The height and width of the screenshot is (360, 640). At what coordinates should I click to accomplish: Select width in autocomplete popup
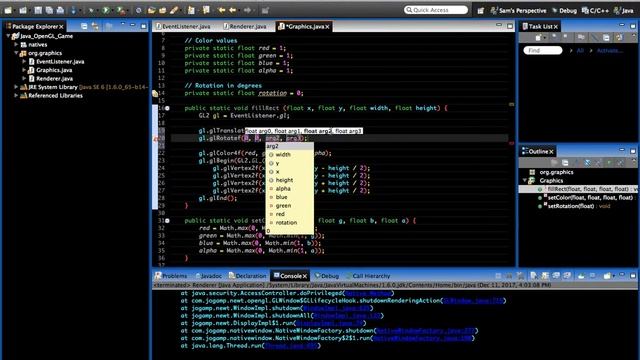click(289, 155)
